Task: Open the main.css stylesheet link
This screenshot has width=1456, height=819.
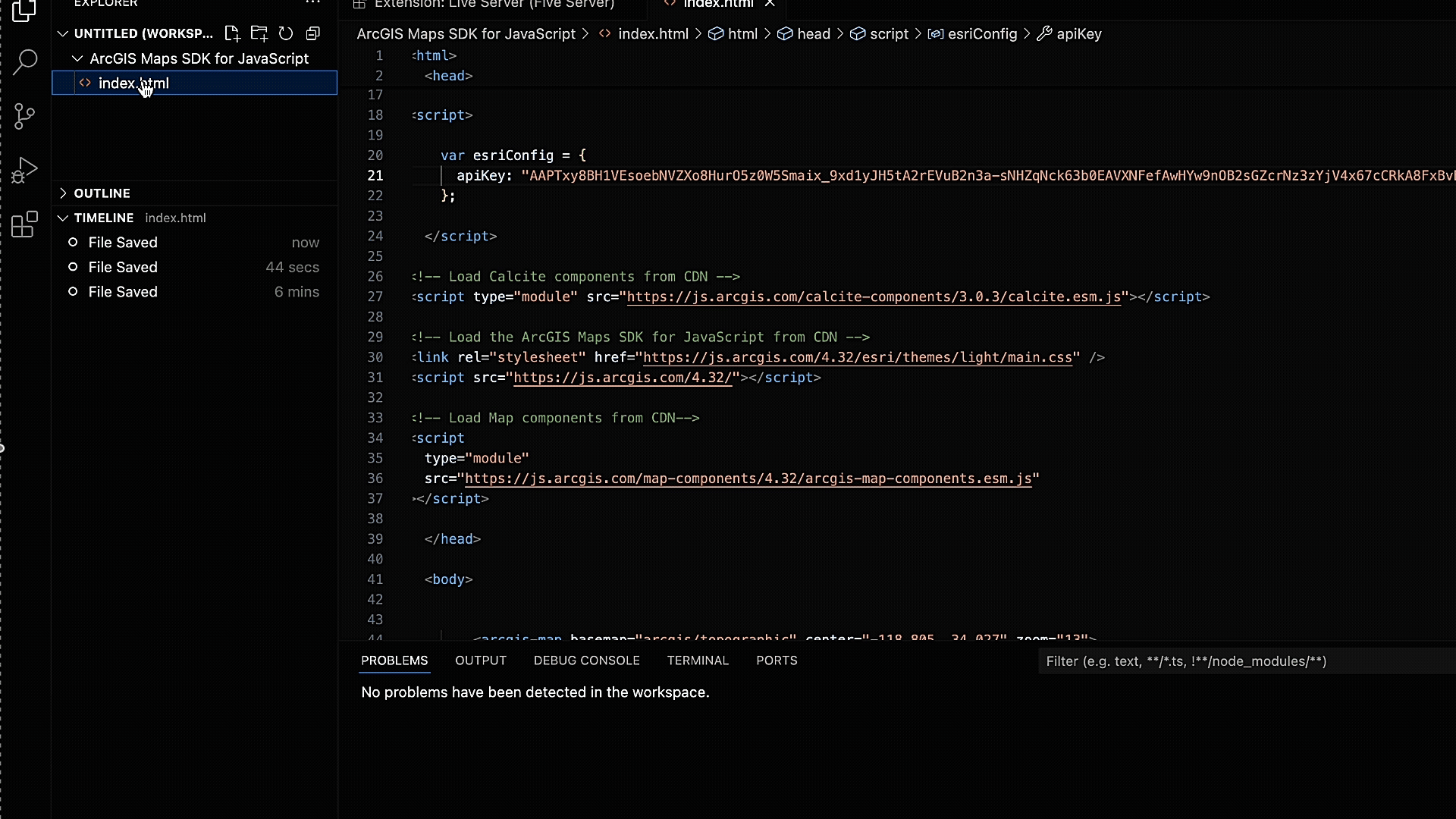Action: point(857,357)
